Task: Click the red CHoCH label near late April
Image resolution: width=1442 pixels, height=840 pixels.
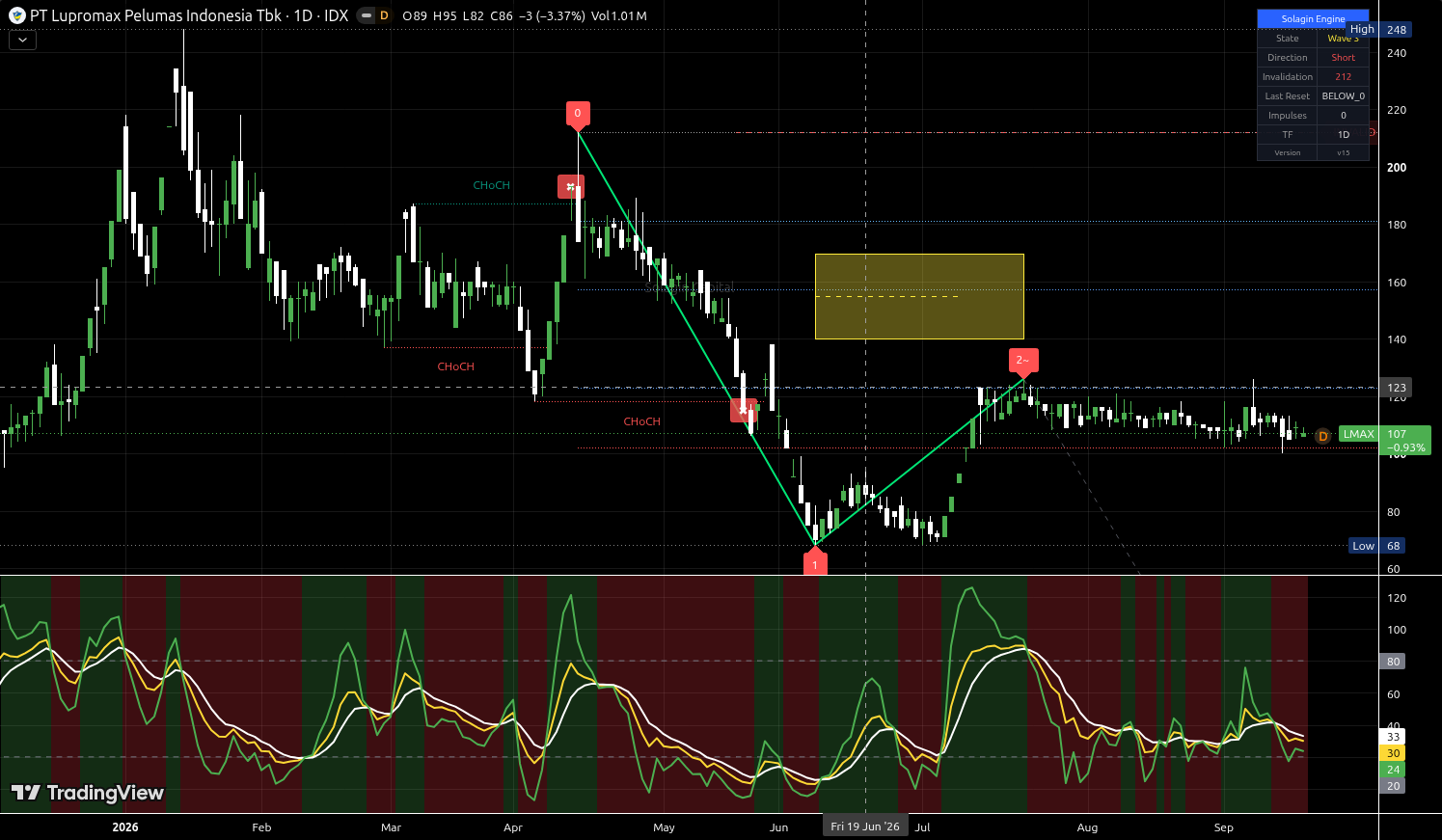Action: pyautogui.click(x=641, y=421)
